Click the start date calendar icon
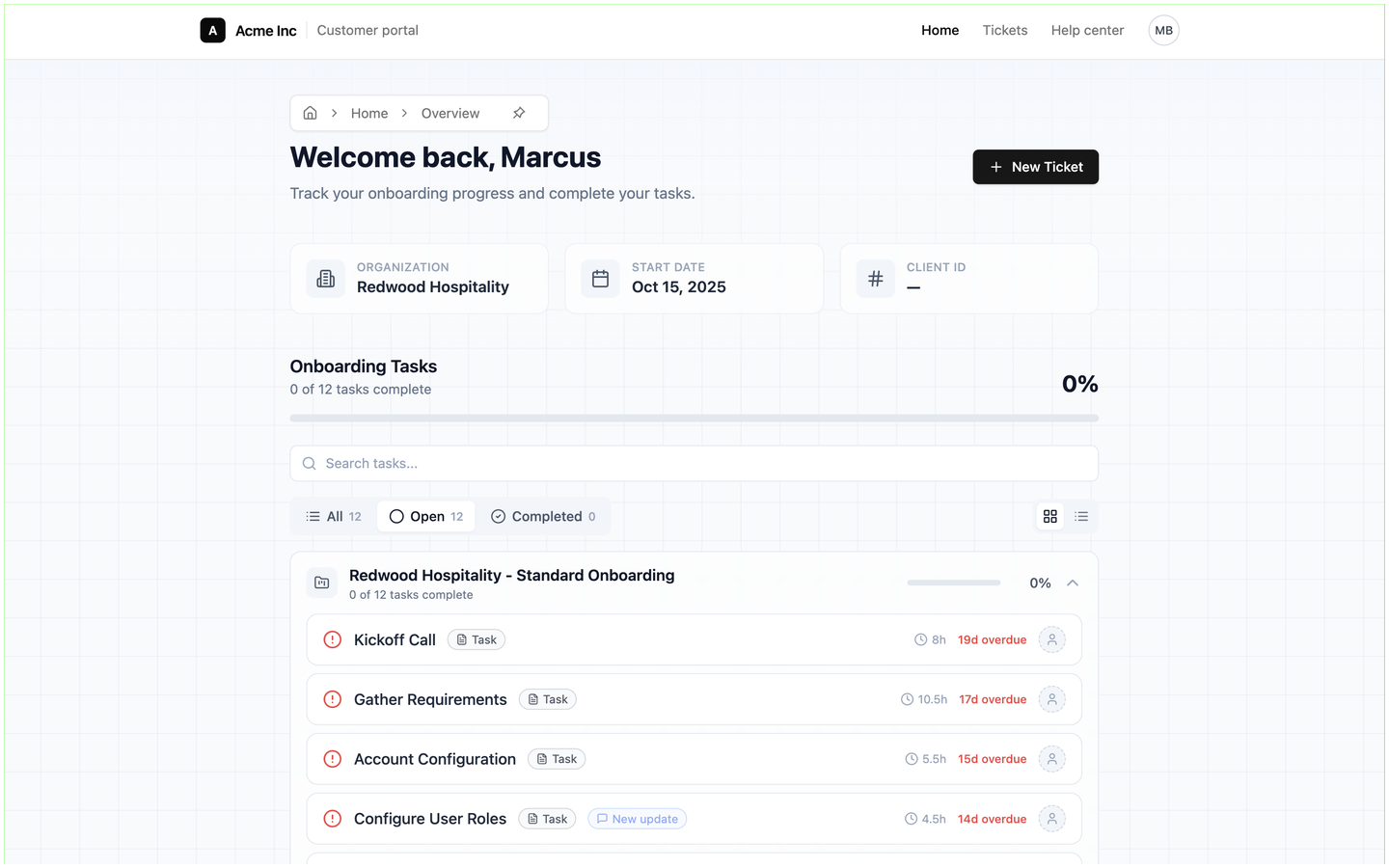Image resolution: width=1389 pixels, height=868 pixels. coord(600,279)
